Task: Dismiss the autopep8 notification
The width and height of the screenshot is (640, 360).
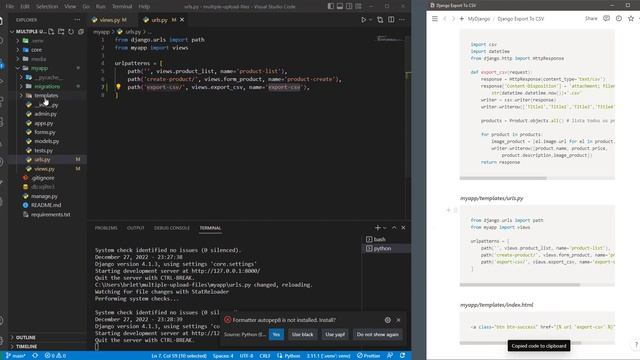Action: [x=398, y=320]
